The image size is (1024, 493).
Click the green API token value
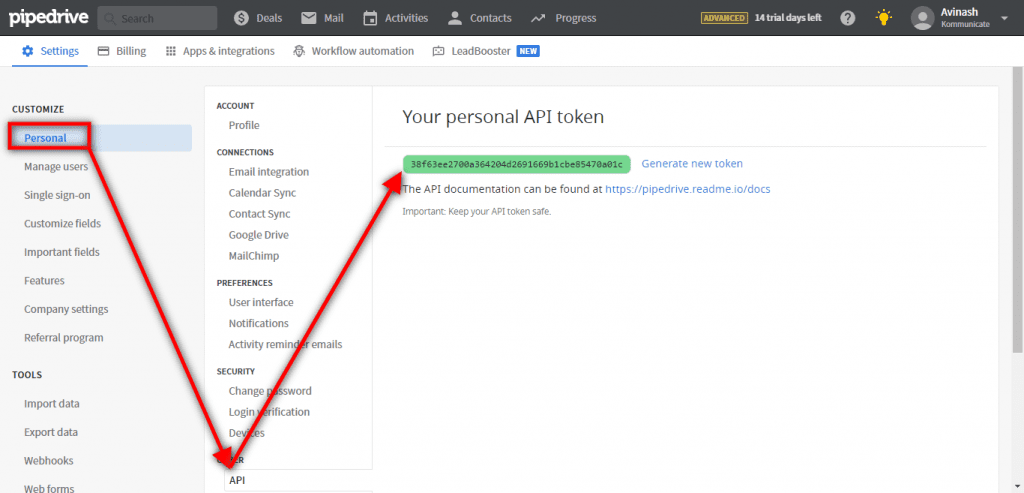coord(517,164)
